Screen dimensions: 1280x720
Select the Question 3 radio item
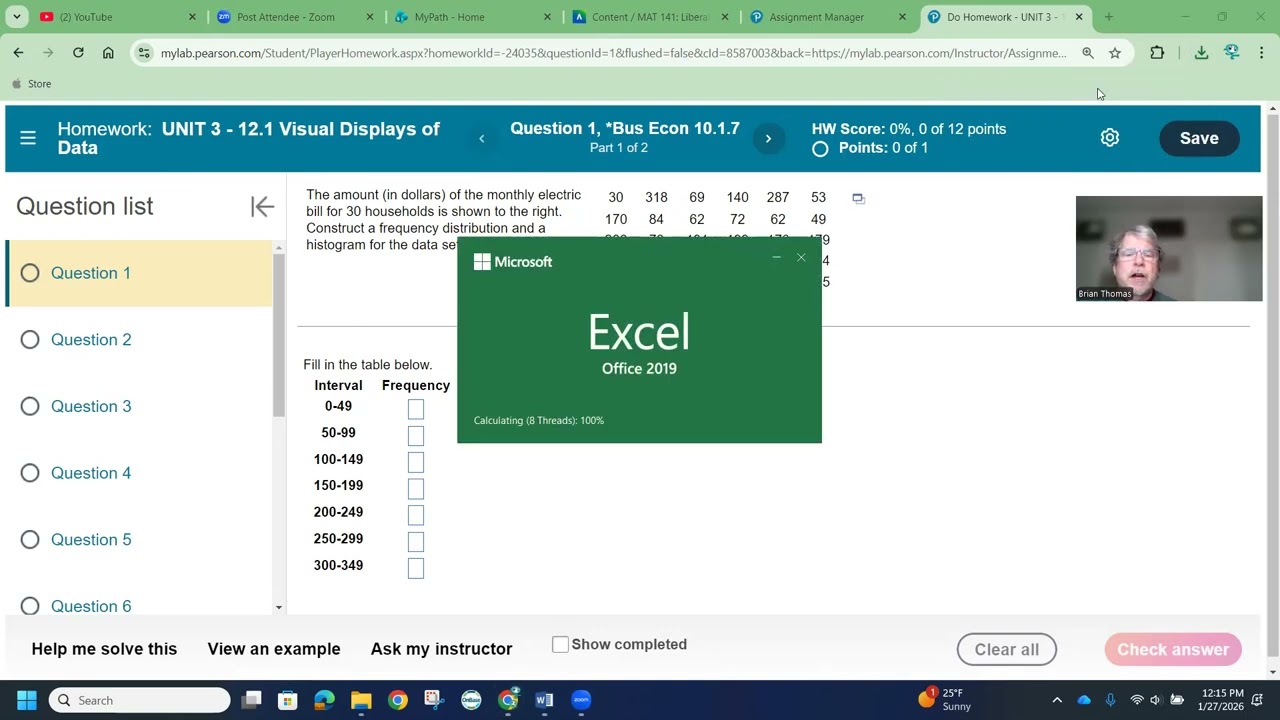pyautogui.click(x=30, y=406)
